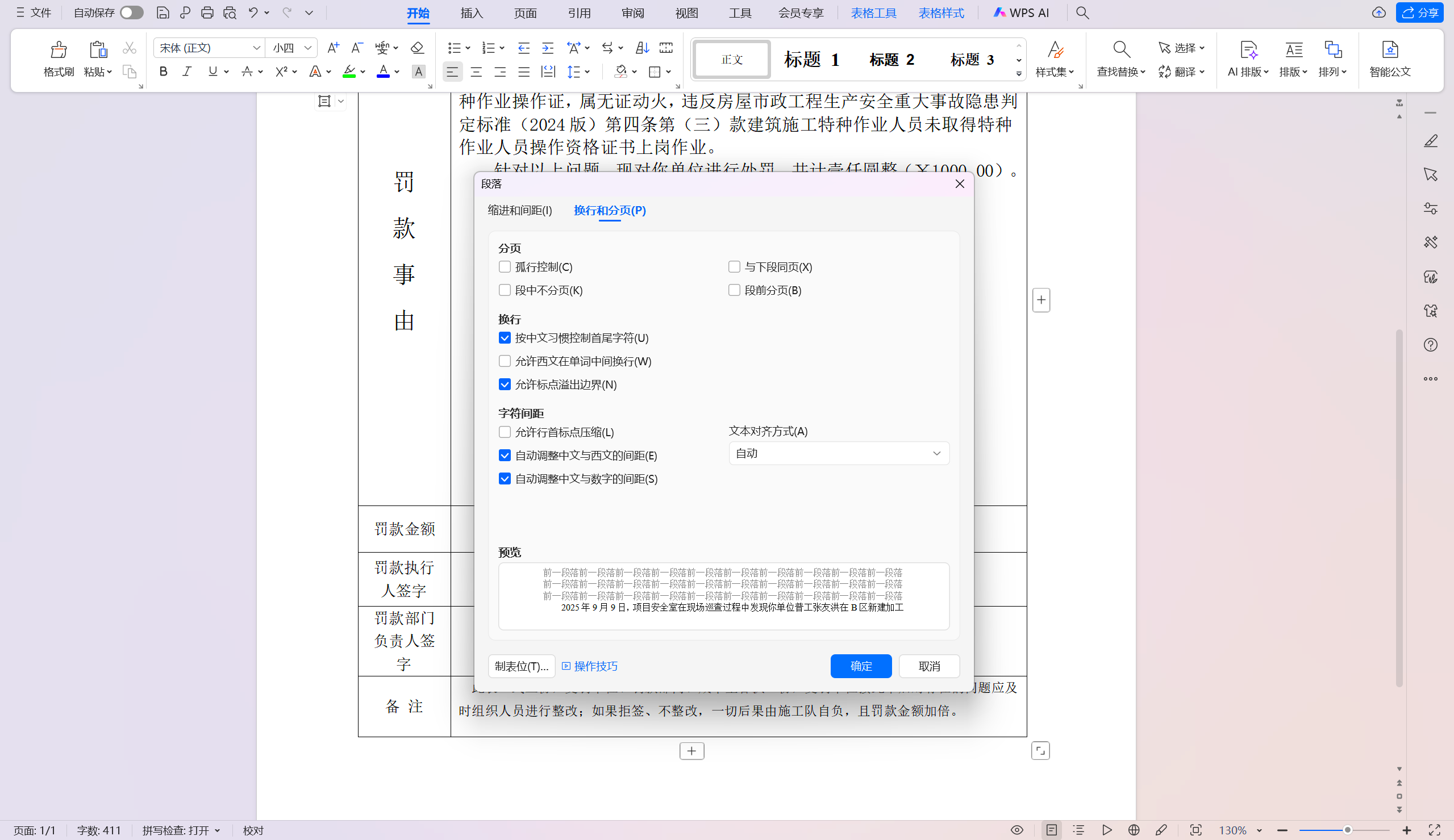Viewport: 1454px width, 840px height.
Task: Click the help question mark in right sidebar
Action: 1430,345
